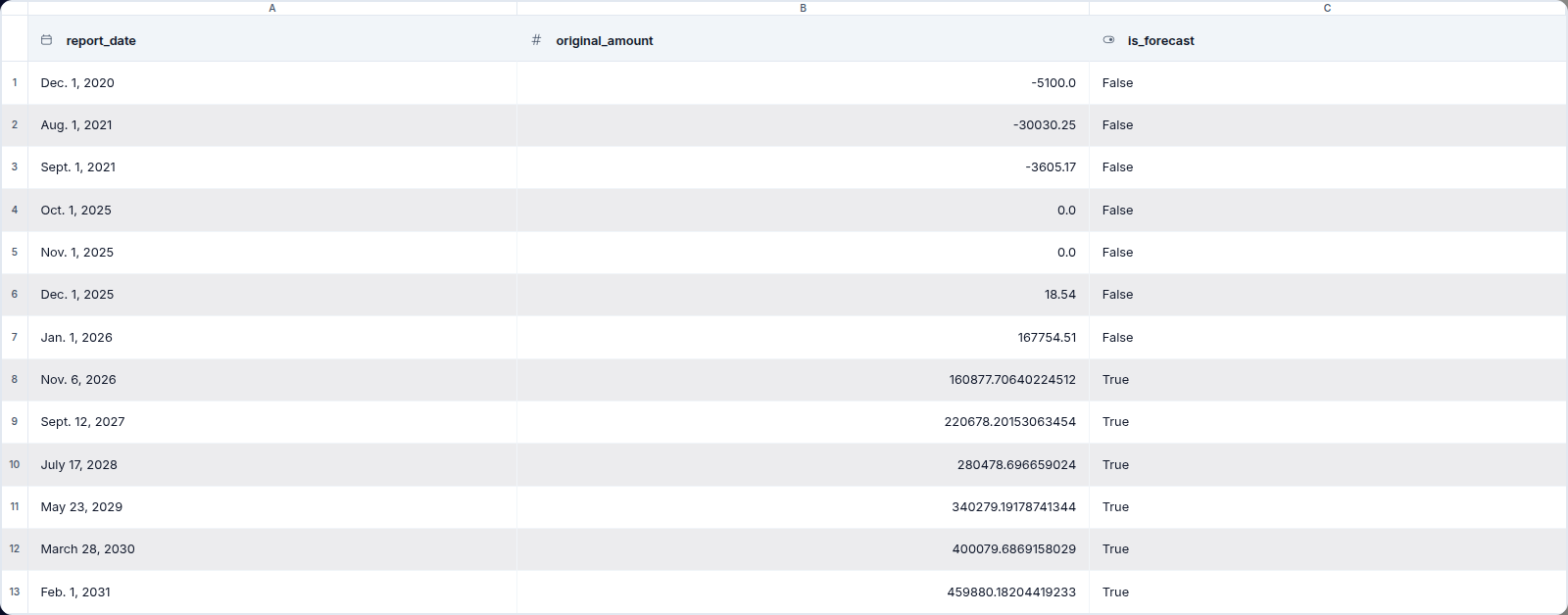Select row number 3
This screenshot has height=615, width=1568.
(x=15, y=167)
